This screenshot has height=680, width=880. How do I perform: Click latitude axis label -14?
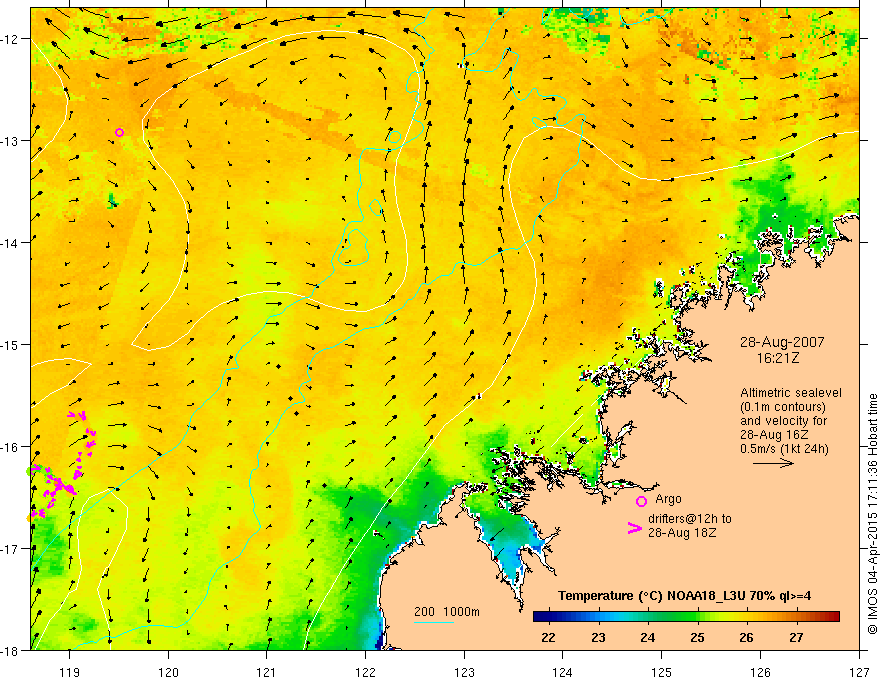10,243
